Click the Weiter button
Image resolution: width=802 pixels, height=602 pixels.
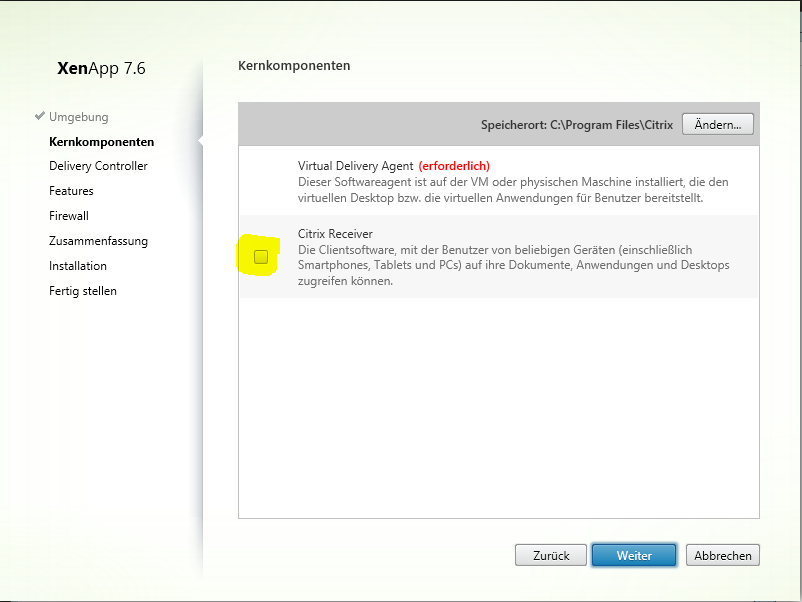point(634,555)
